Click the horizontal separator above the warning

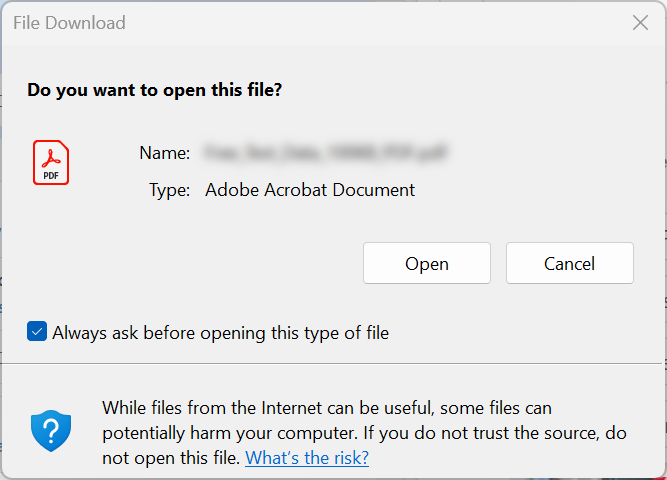tap(333, 363)
